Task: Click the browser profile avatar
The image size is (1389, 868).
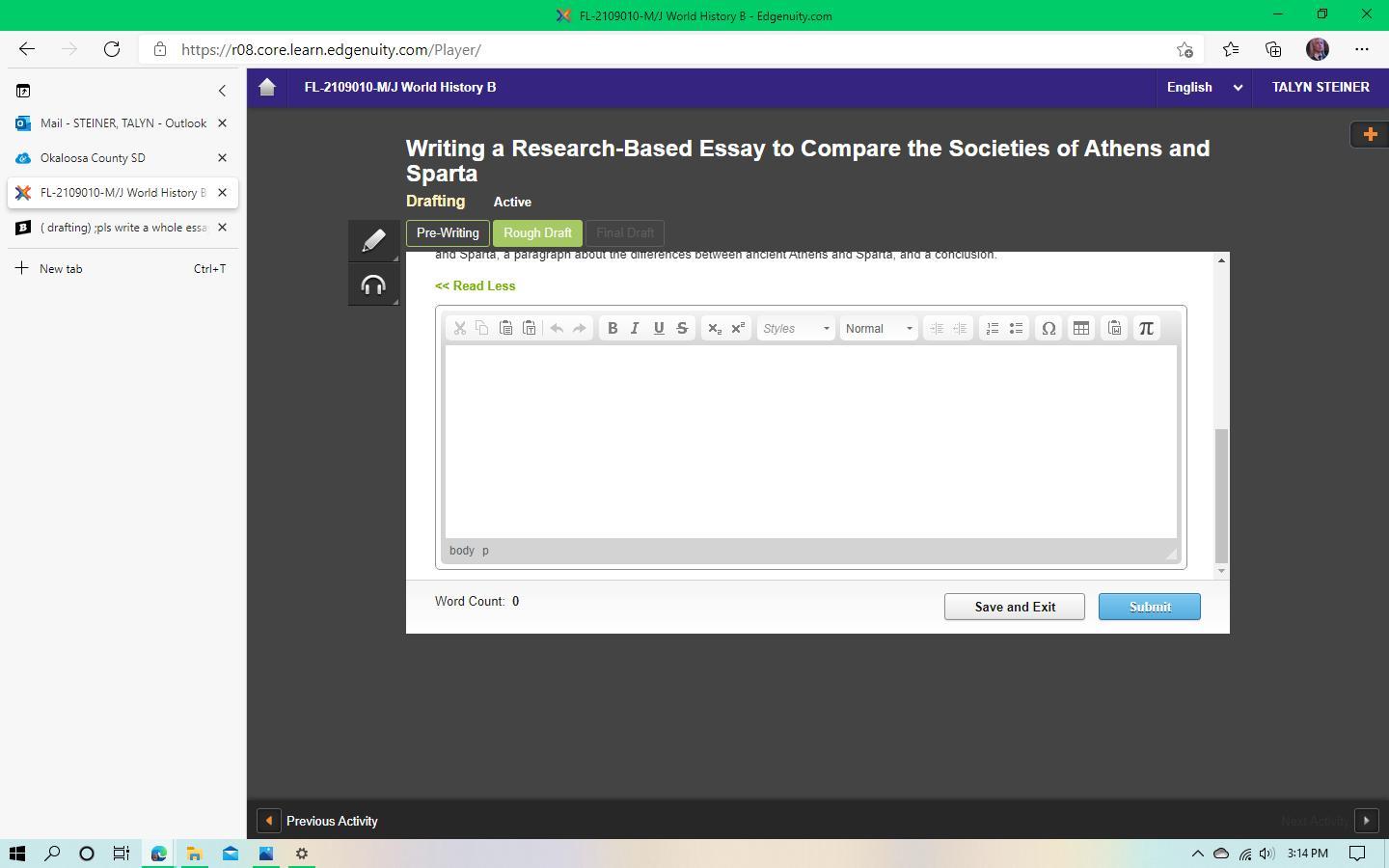Action: click(x=1318, y=49)
